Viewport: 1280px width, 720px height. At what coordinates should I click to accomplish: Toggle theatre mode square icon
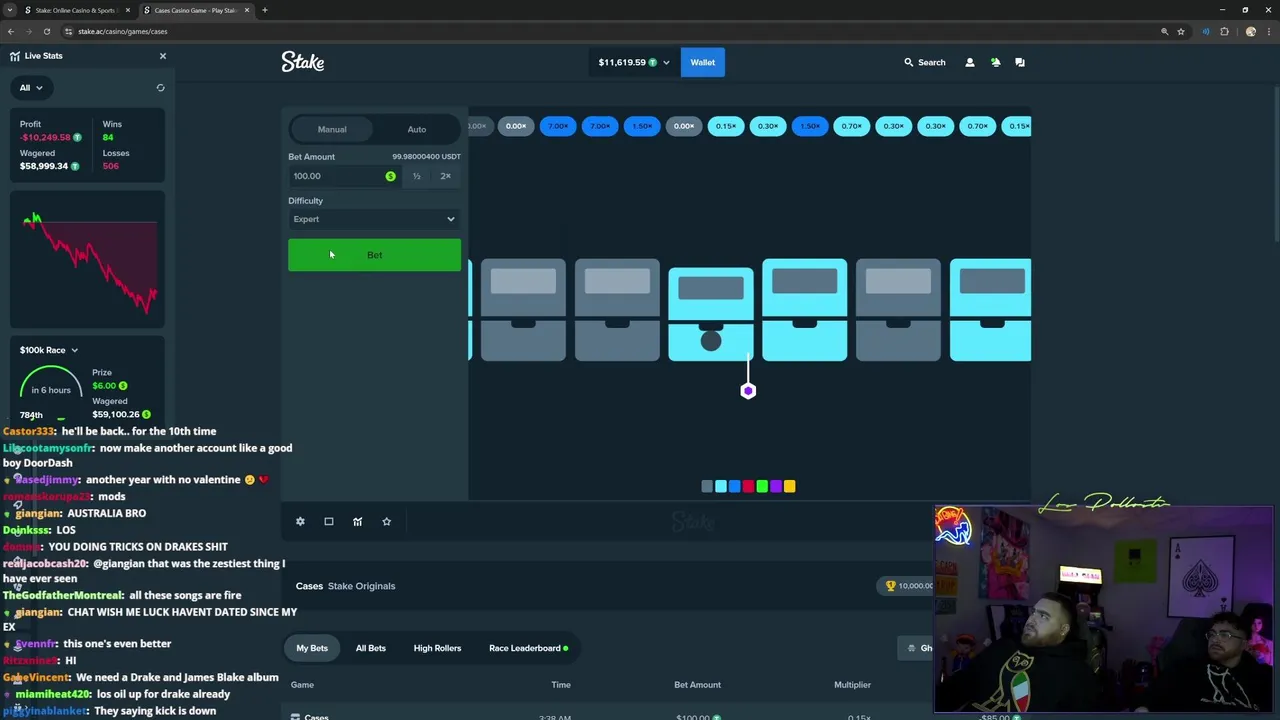tap(329, 521)
